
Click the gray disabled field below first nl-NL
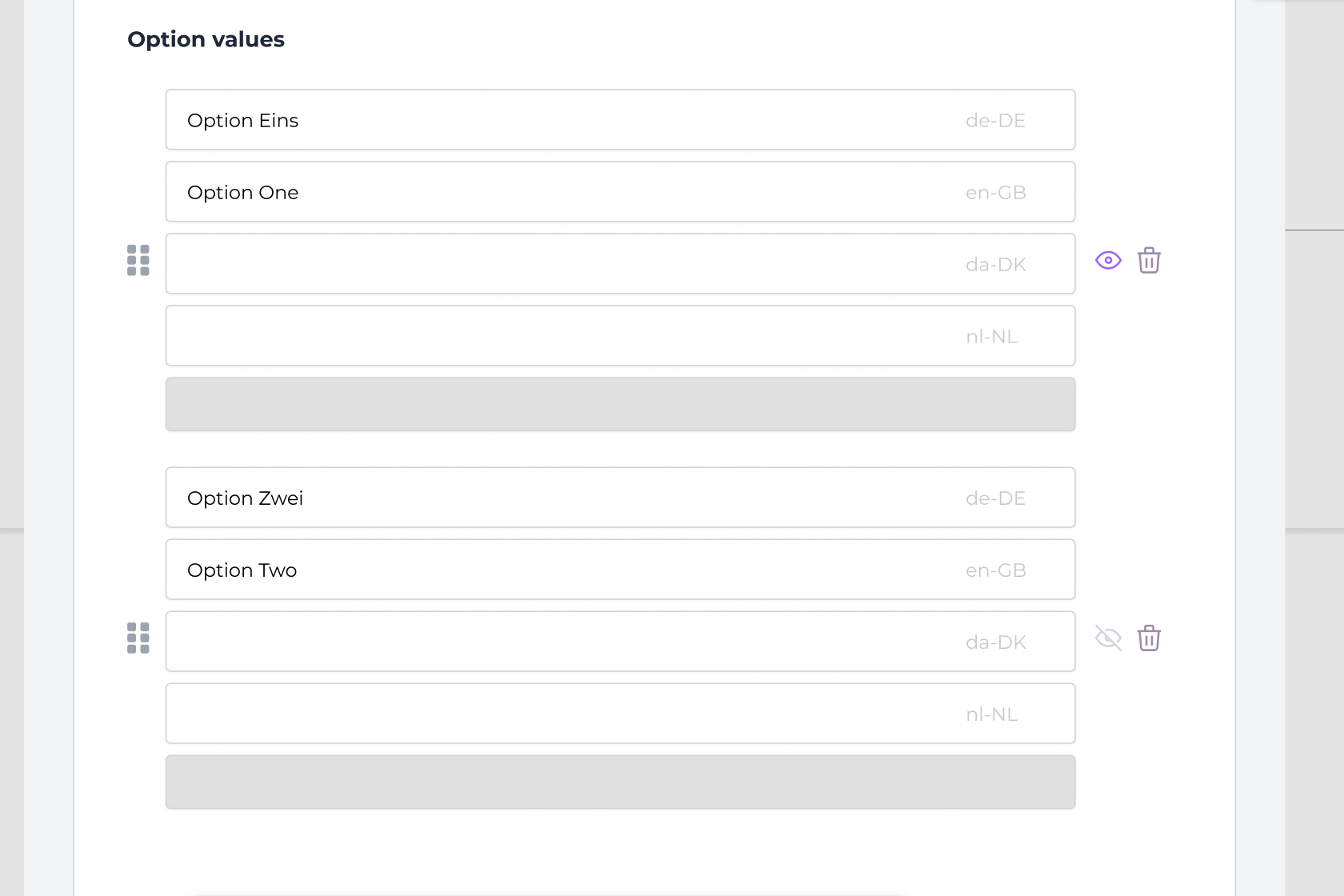click(x=620, y=405)
